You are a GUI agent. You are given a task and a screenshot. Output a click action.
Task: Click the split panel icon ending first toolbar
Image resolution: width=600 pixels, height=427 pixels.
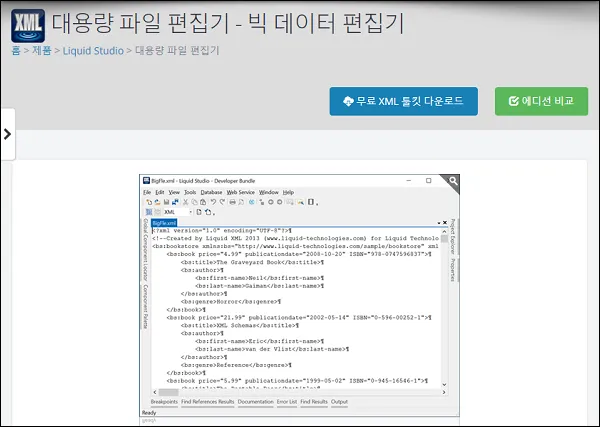pyautogui.click(x=311, y=202)
